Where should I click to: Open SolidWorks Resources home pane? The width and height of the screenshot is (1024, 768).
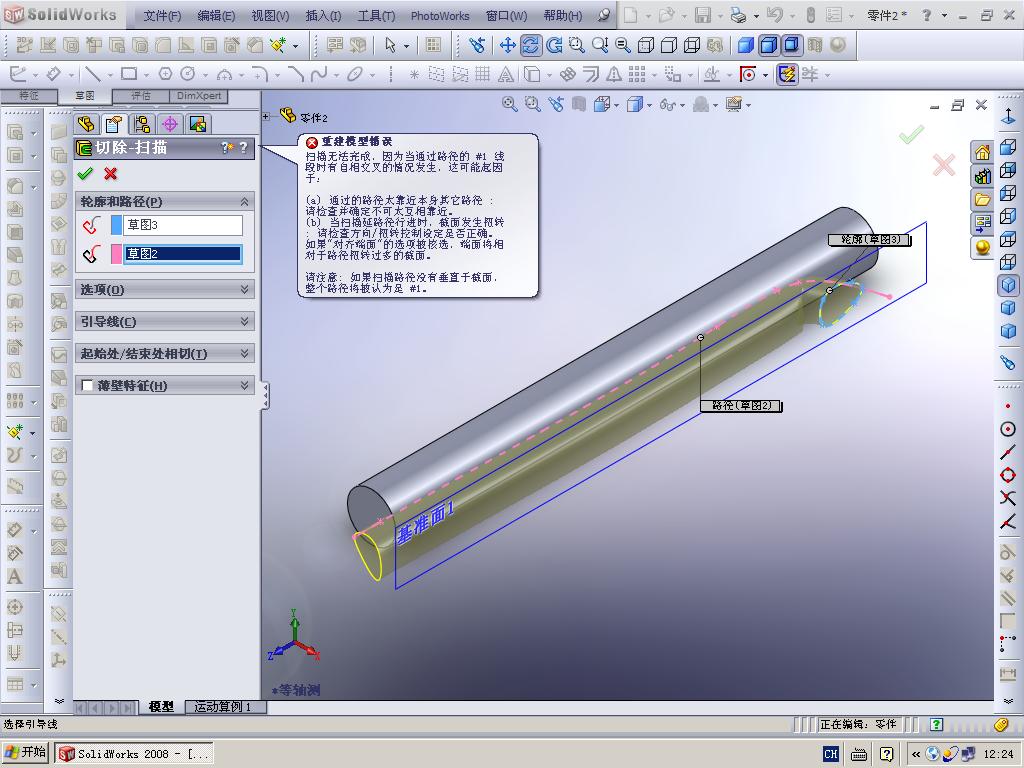point(982,153)
